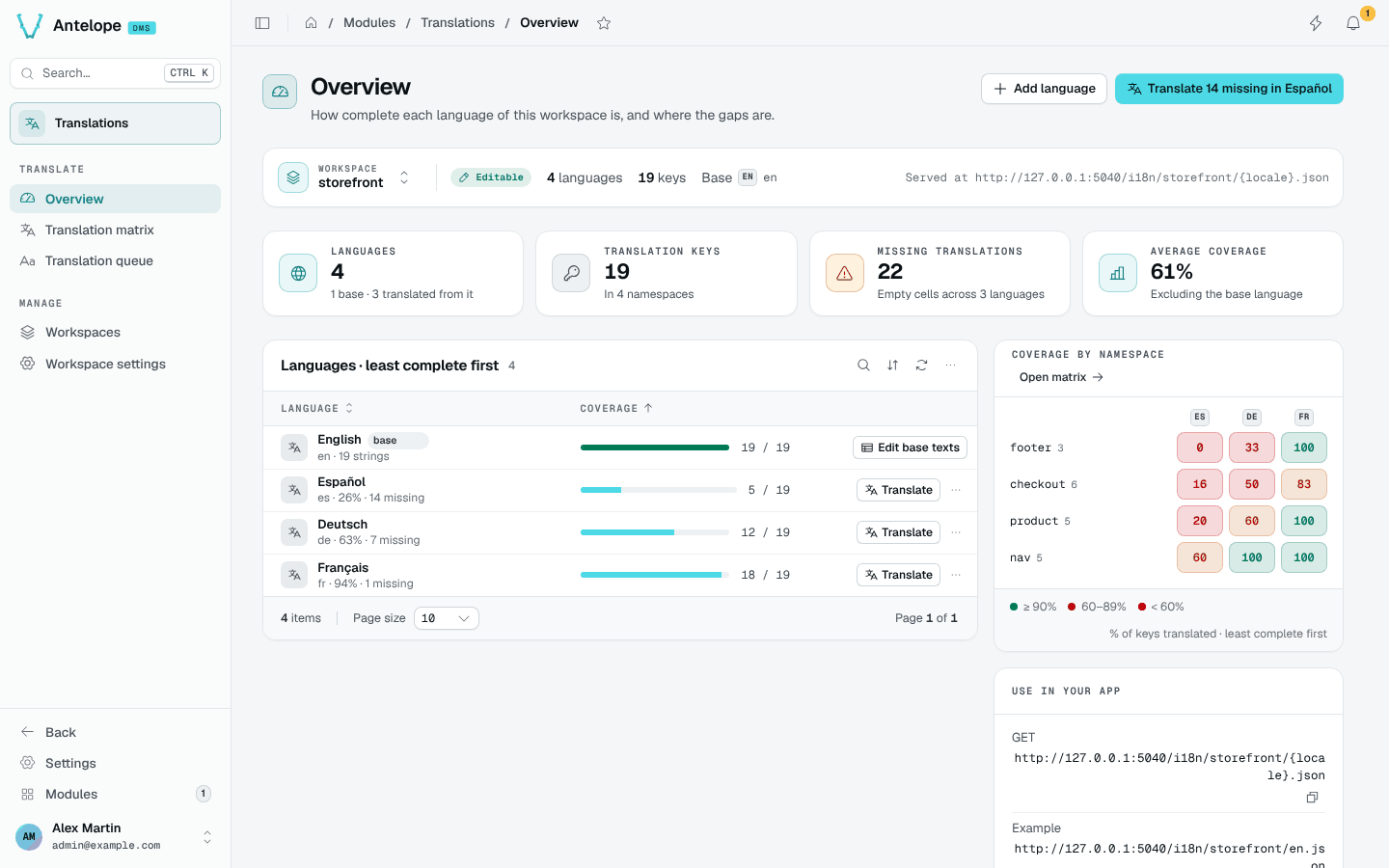Translate the Deutsch language row
This screenshot has width=1389, height=868.
(898, 532)
